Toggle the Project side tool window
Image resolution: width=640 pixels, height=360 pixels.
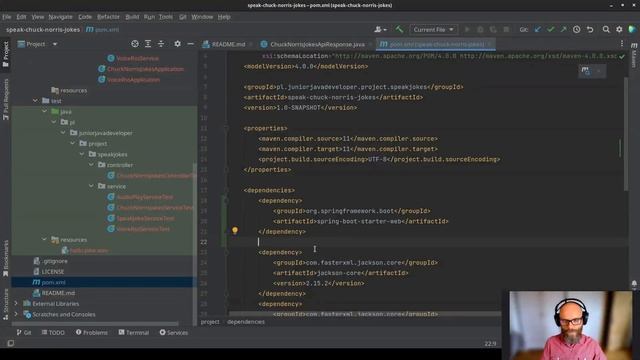6,54
